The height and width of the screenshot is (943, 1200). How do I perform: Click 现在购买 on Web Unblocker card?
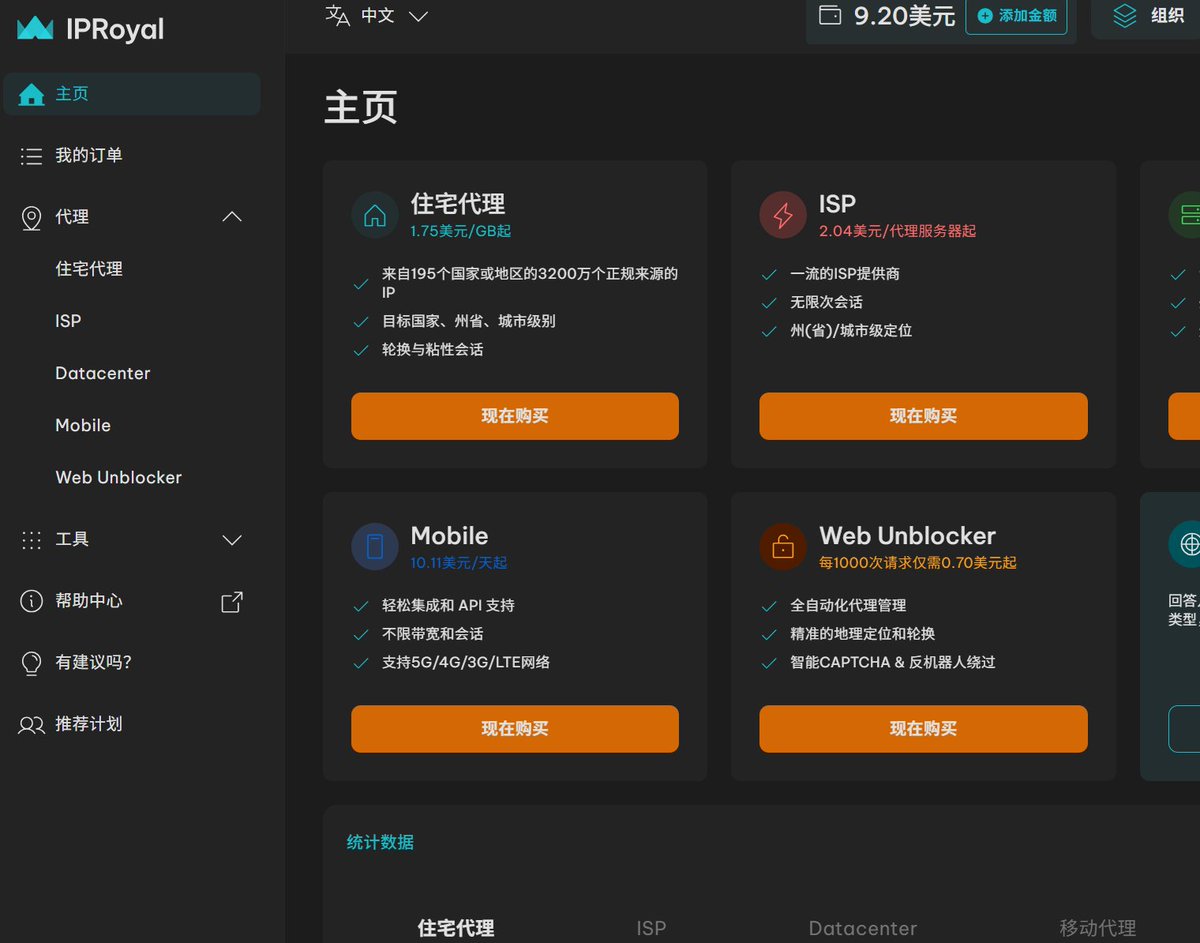[923, 729]
